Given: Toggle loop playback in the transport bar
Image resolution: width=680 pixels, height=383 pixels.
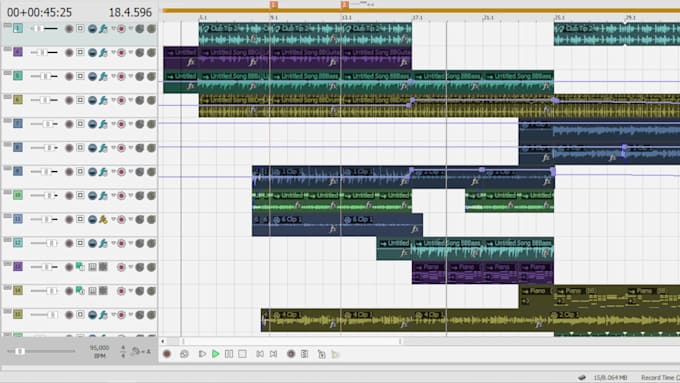Looking at the screenshot, I should tap(184, 354).
